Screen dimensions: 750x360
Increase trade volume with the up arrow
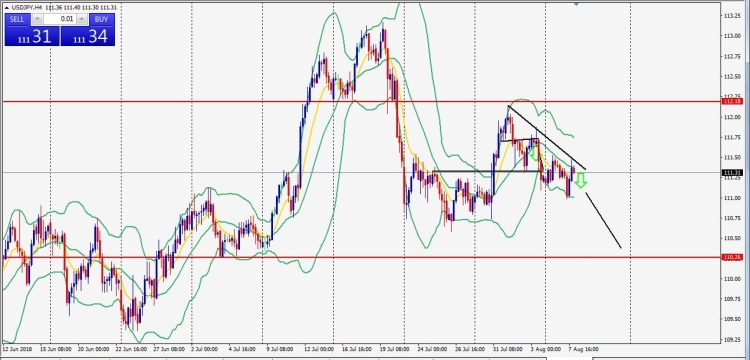82,19
